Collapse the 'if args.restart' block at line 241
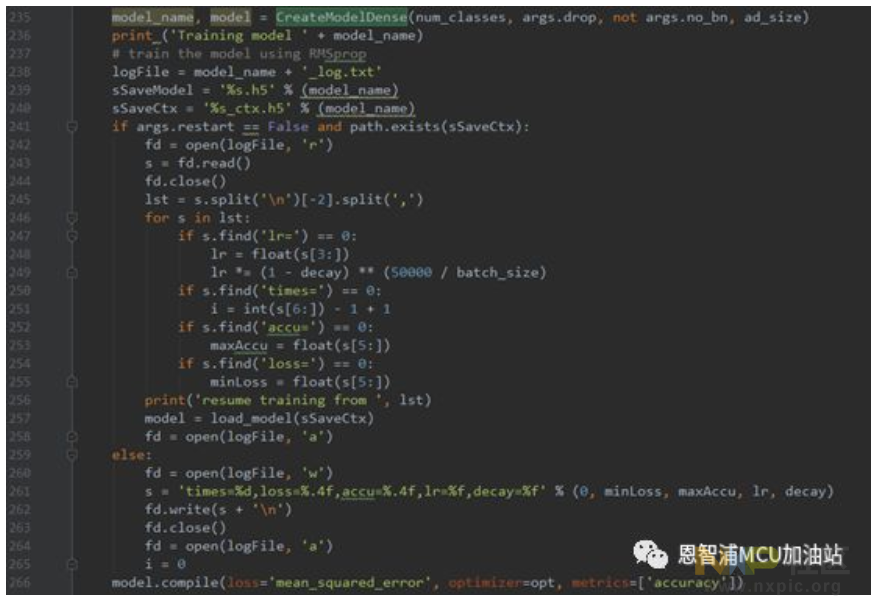The image size is (878, 601). [x=72, y=127]
